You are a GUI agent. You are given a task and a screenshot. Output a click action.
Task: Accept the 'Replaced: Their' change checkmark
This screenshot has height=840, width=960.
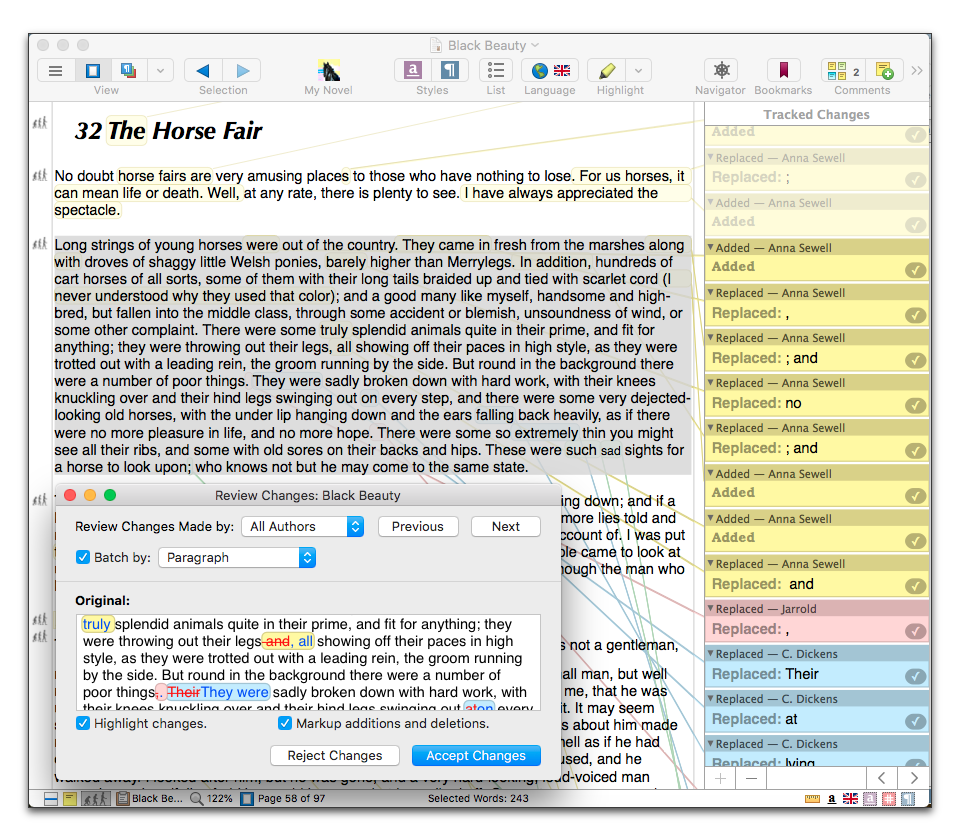pos(915,675)
